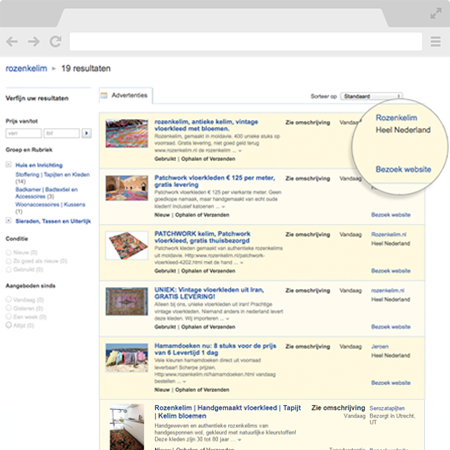Screen dimensions: 450x450
Task: Select Gisteren under Aangeboden sinds
Action: pos(9,308)
